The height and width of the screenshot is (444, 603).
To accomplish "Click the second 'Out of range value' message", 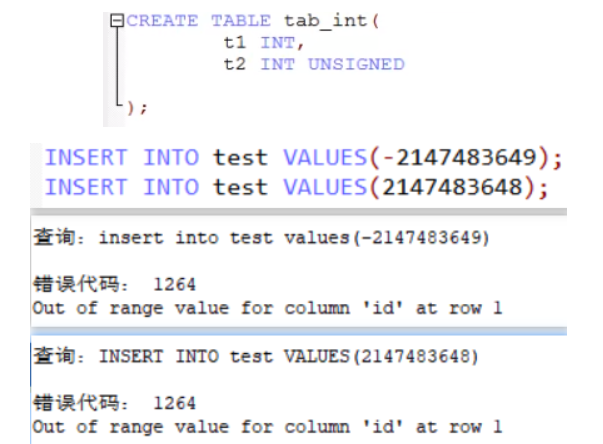I will (x=267, y=427).
